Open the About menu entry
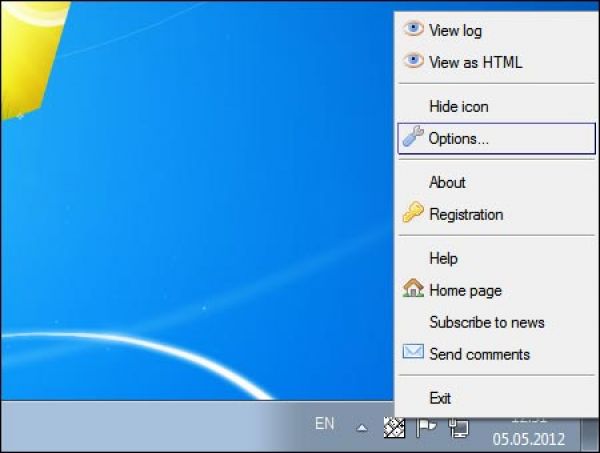 click(x=497, y=183)
